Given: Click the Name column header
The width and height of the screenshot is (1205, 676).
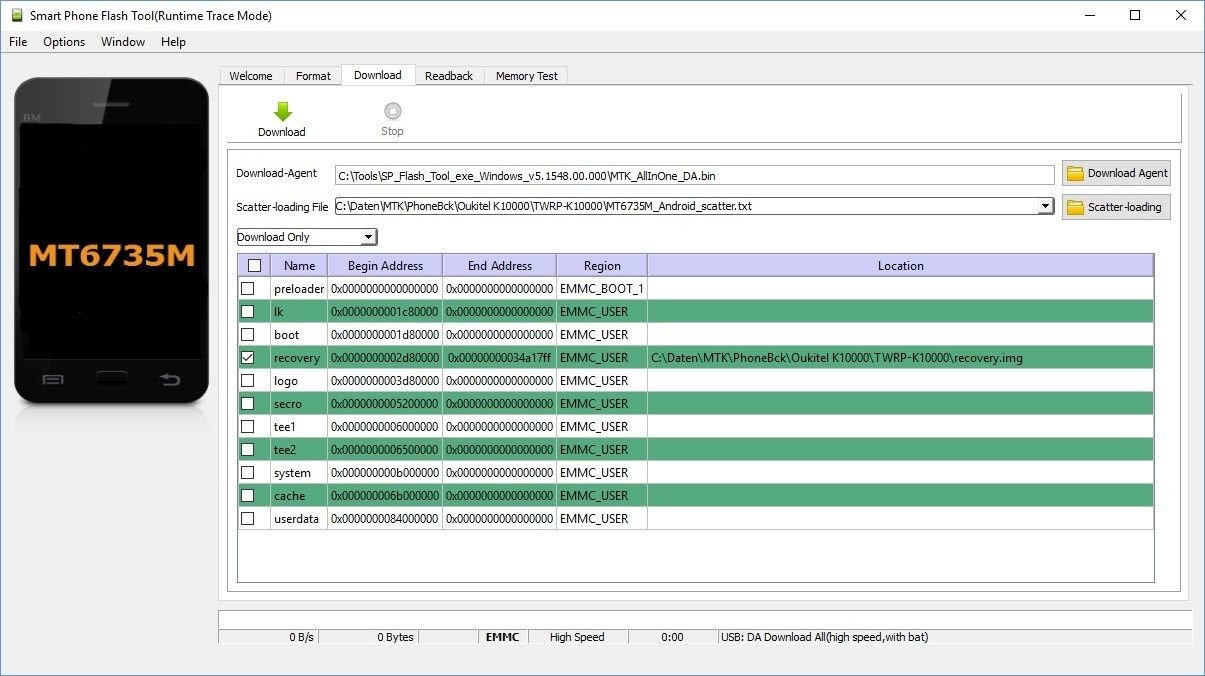Looking at the screenshot, I should (299, 265).
